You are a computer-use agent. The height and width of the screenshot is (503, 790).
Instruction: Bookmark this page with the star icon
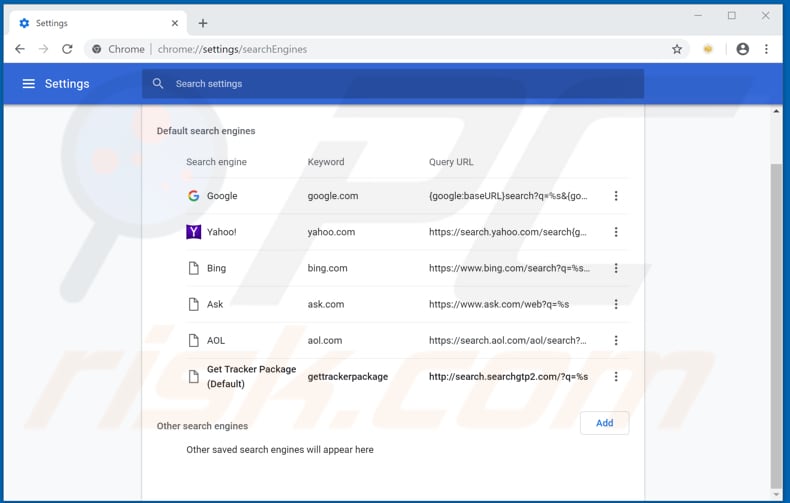coord(677,49)
